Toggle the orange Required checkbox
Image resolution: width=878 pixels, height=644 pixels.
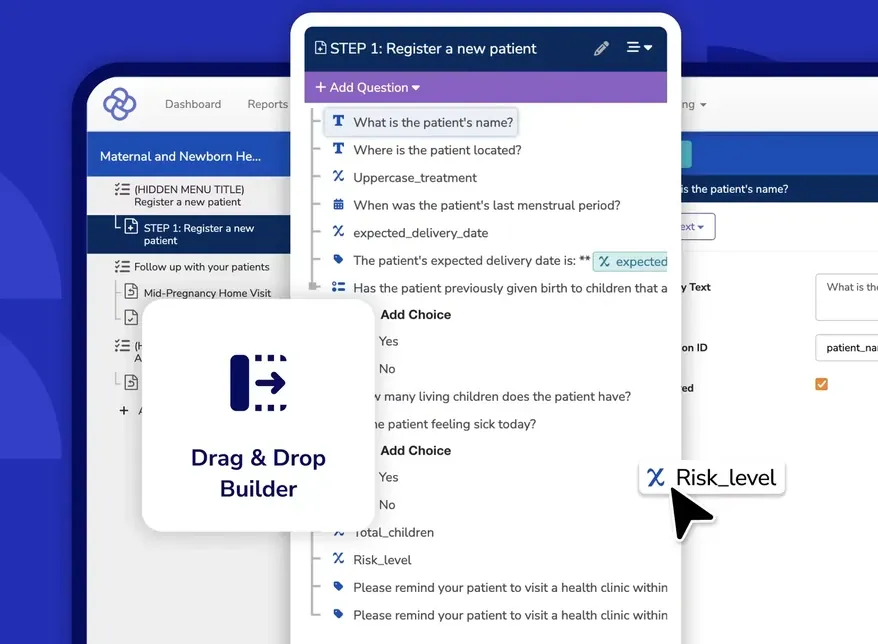point(821,384)
